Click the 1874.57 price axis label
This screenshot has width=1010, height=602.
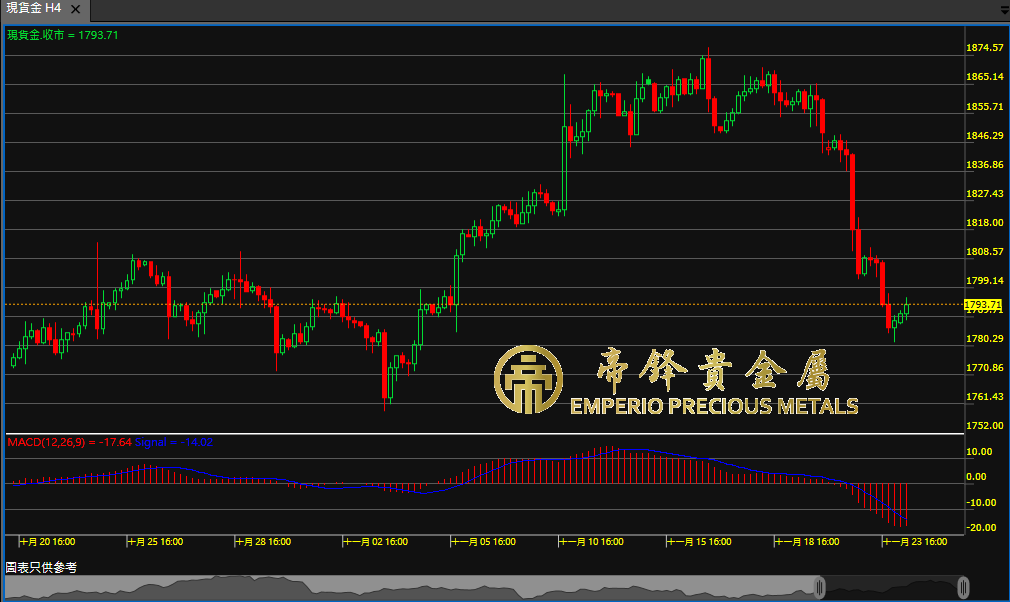click(985, 48)
